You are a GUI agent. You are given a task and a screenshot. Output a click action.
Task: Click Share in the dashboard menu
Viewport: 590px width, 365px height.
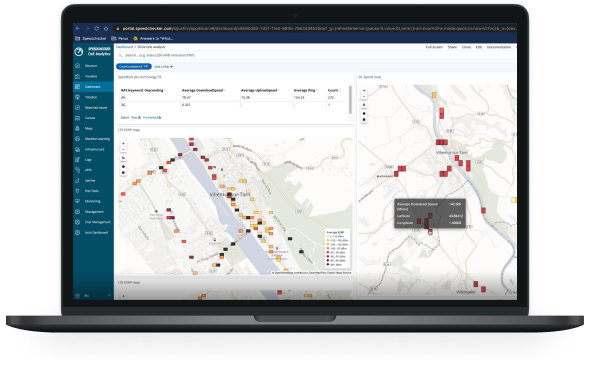point(452,47)
